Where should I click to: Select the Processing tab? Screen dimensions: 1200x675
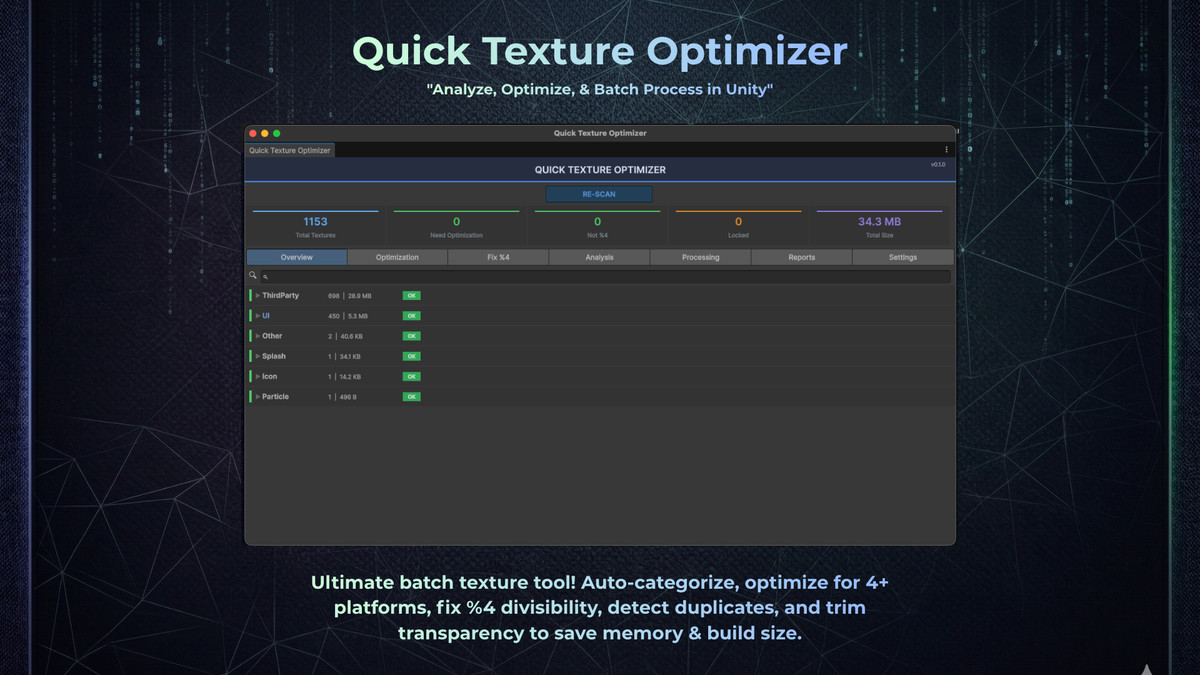(x=700, y=257)
